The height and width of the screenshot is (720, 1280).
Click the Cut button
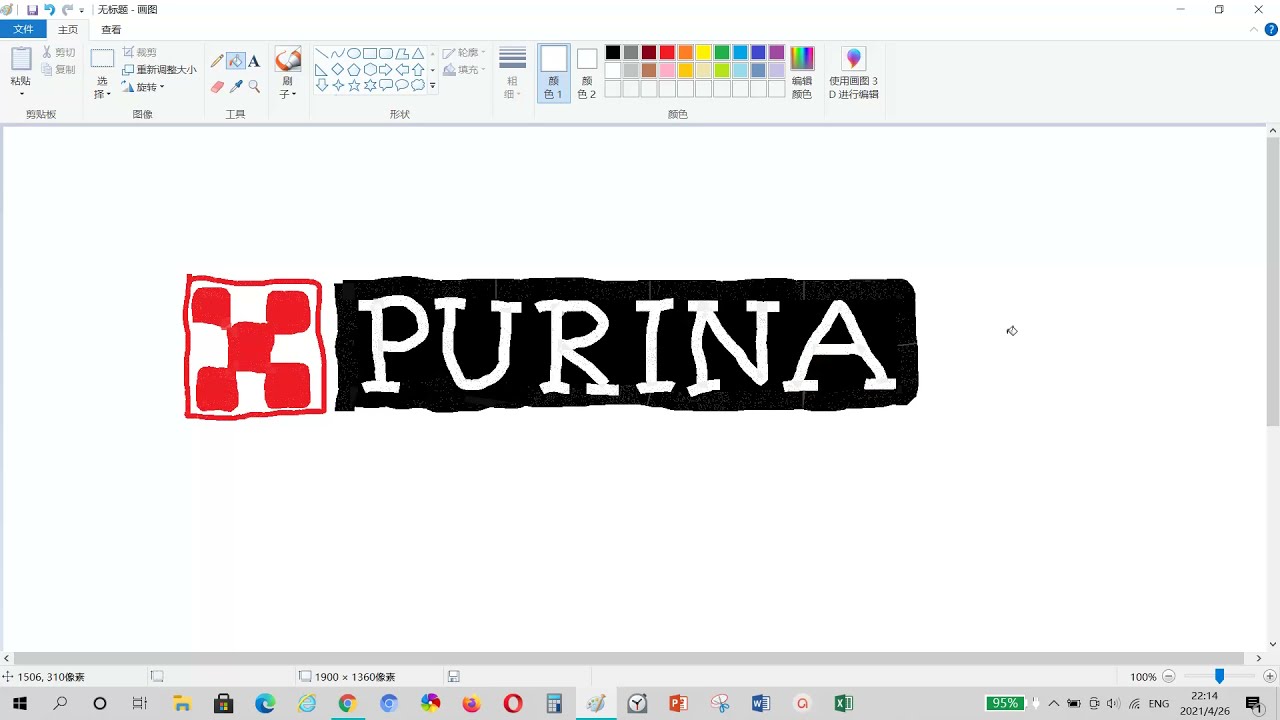(x=58, y=52)
